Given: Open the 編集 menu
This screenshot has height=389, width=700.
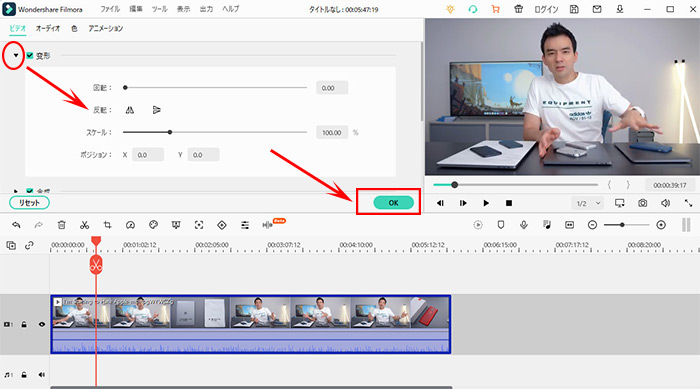Looking at the screenshot, I should click(136, 9).
